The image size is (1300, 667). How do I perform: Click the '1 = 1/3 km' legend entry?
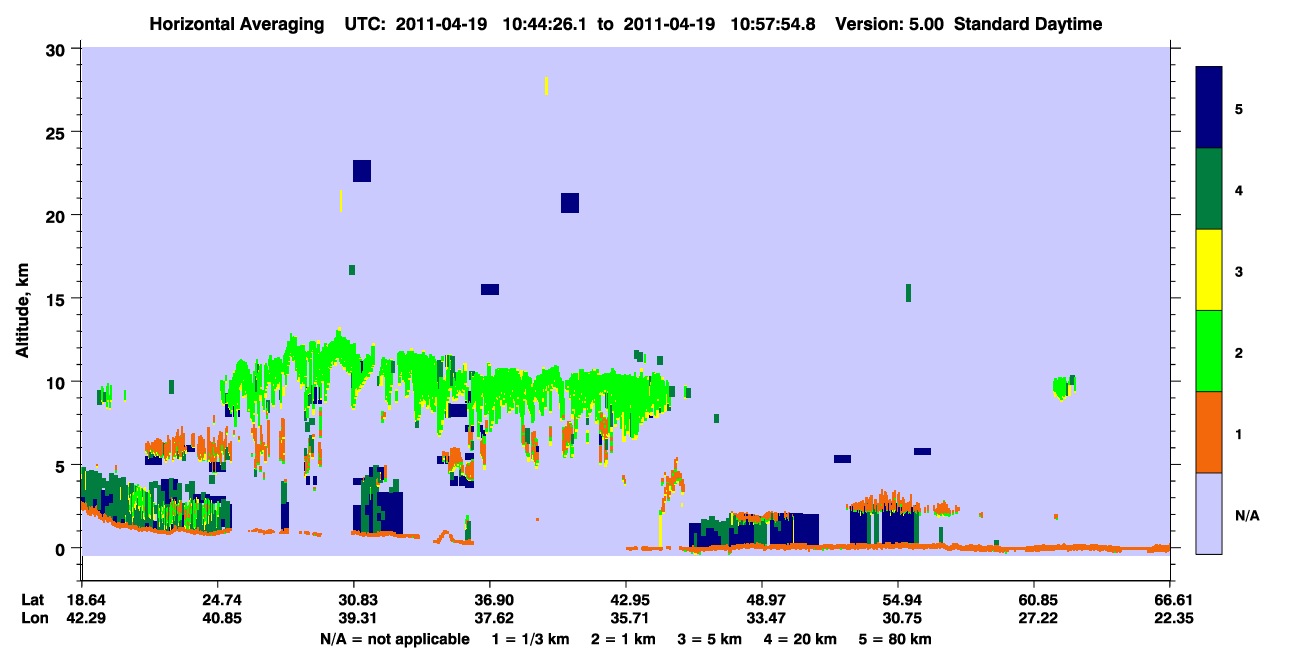531,638
